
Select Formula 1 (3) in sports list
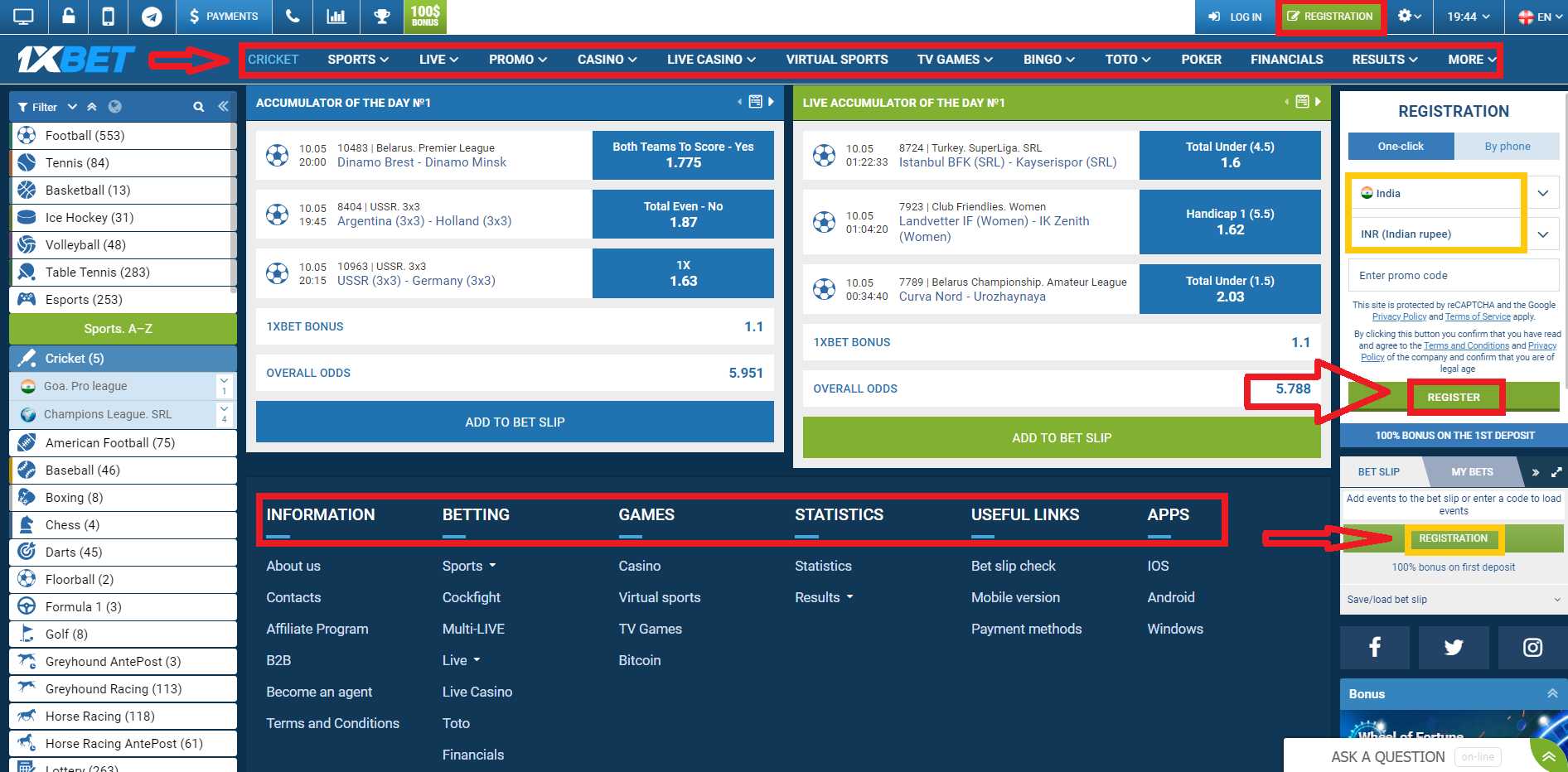123,607
